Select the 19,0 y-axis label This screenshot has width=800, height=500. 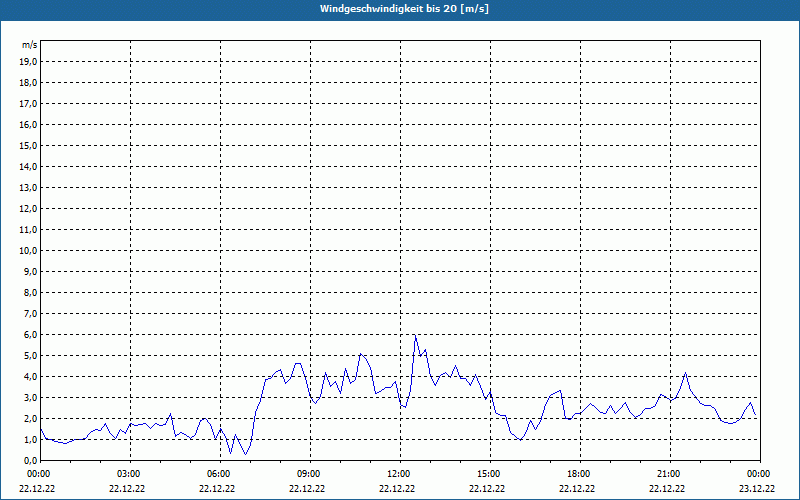pos(28,62)
